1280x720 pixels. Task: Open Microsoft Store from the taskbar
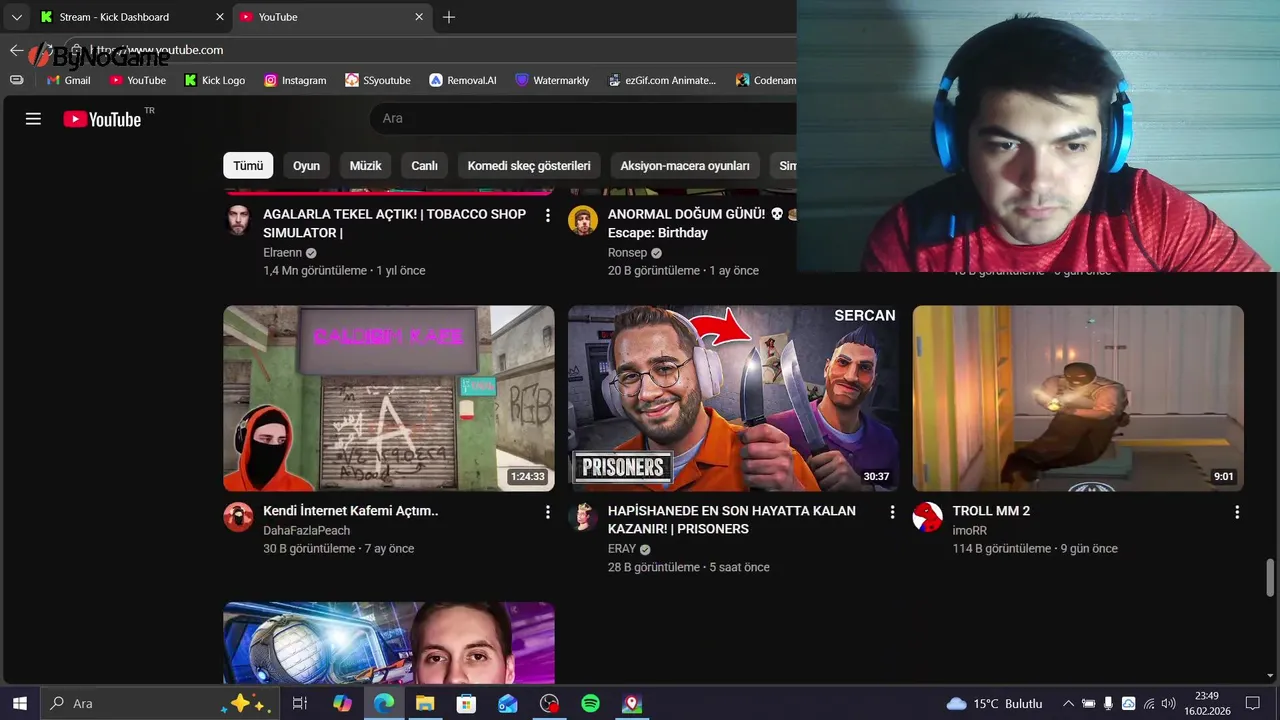[x=466, y=704]
